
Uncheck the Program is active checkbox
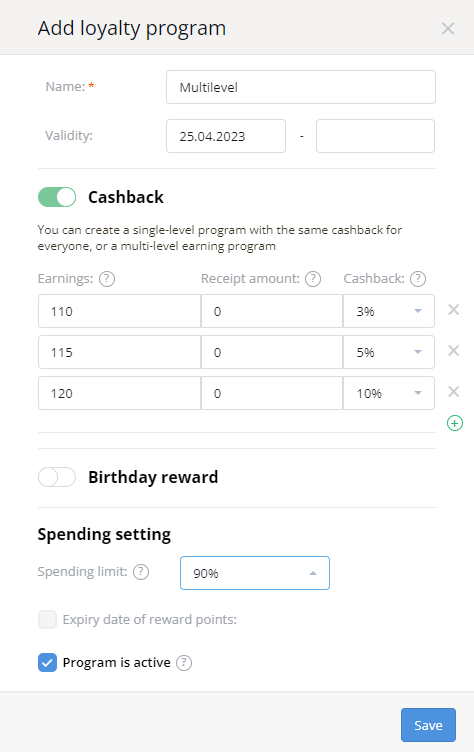pos(47,663)
